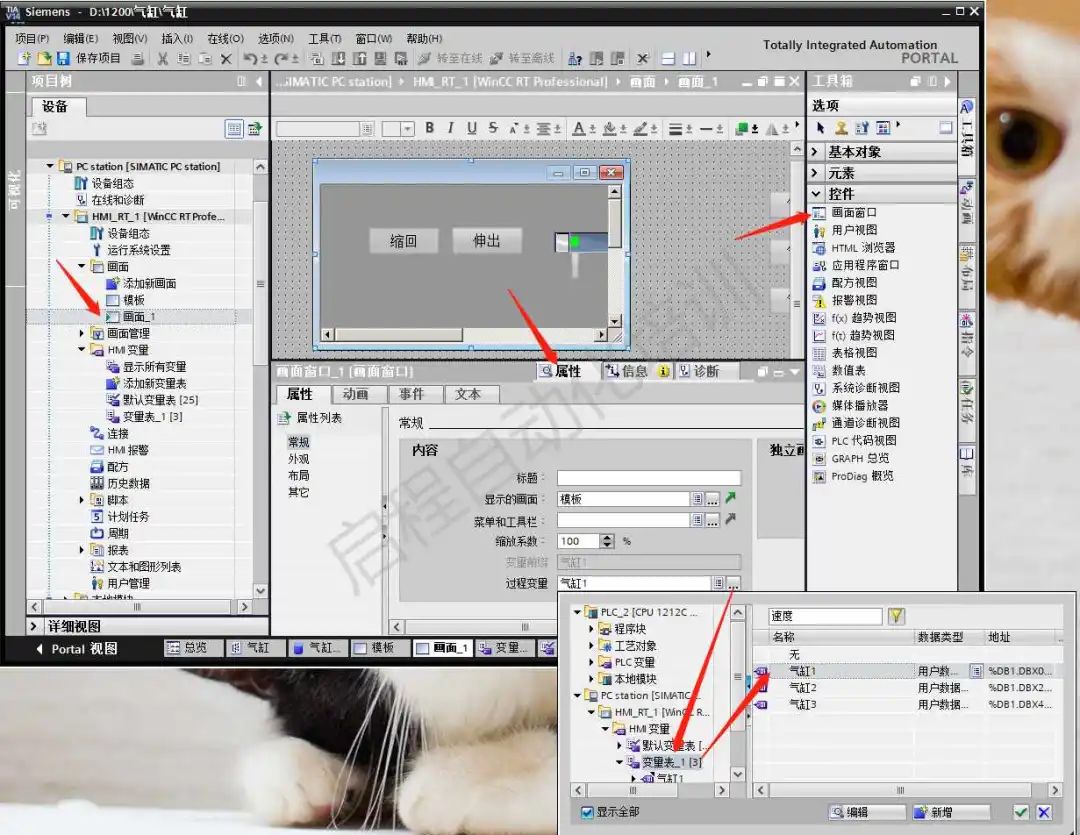
Task: Select 外观 in the property list
Action: [x=298, y=459]
